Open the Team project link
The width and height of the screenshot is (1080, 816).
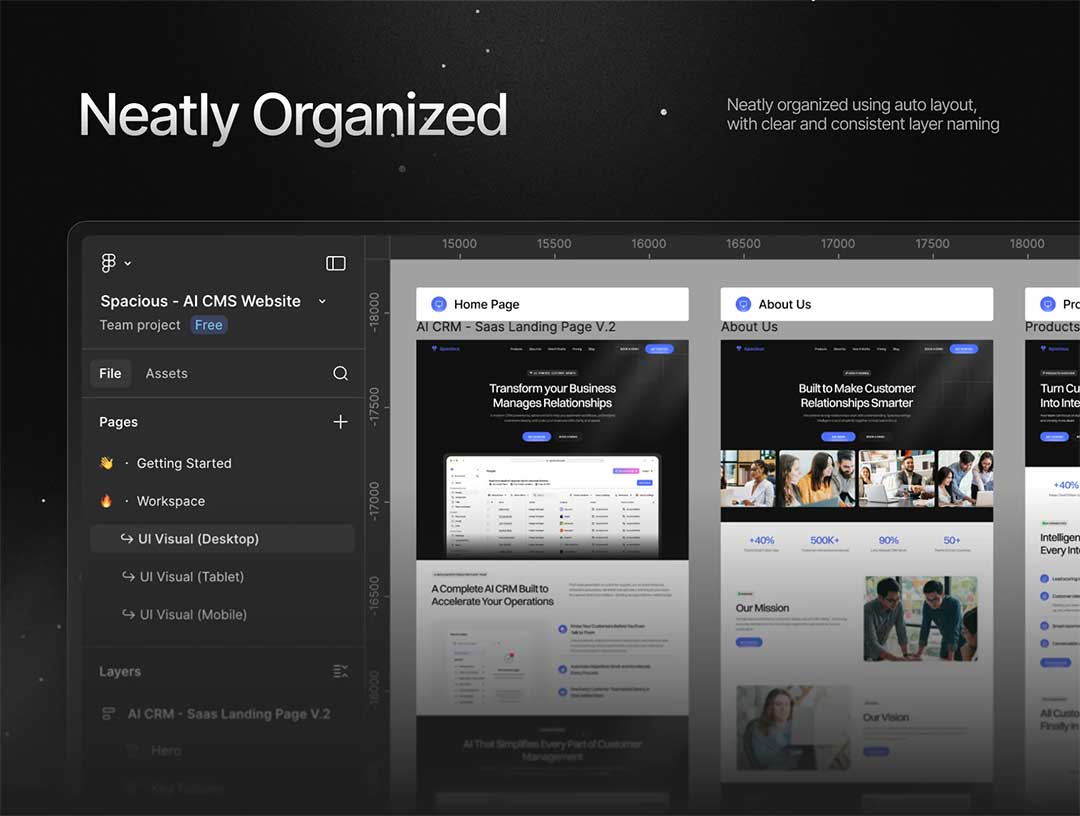pos(140,325)
